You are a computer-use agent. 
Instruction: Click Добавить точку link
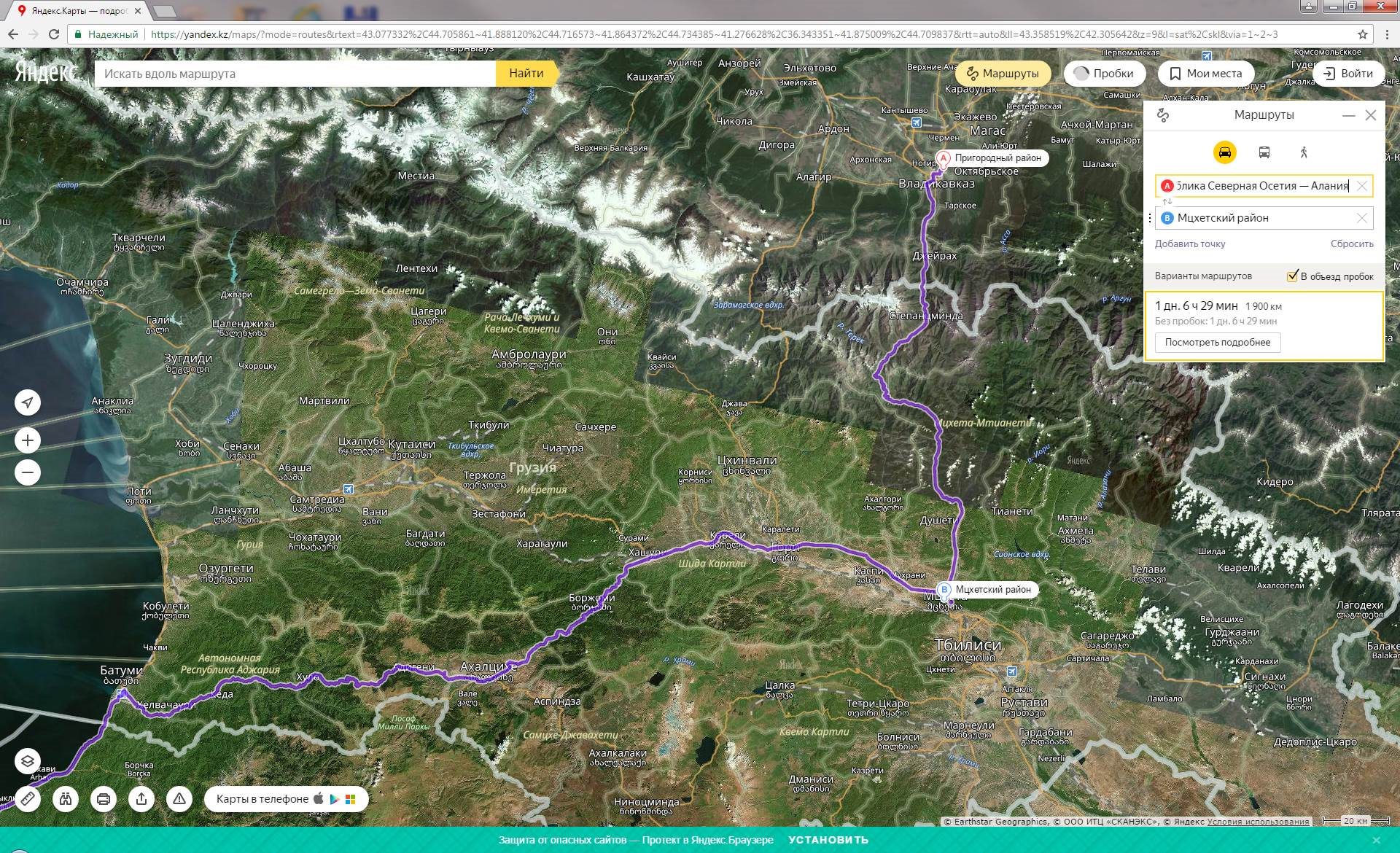tap(1190, 244)
